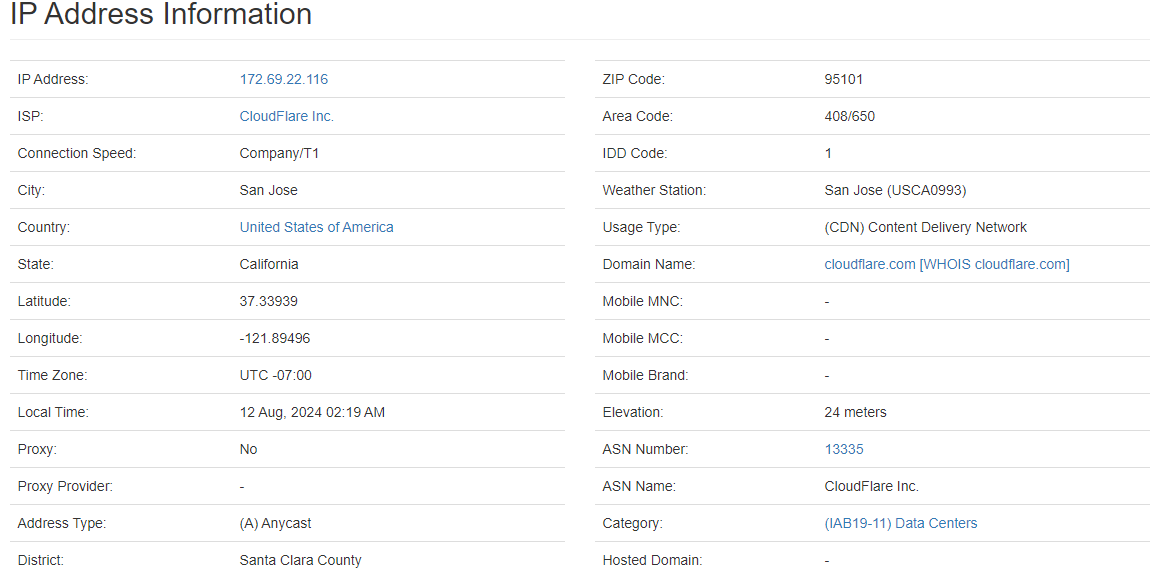Select the Address Type: label
This screenshot has width=1163, height=580.
click(62, 524)
